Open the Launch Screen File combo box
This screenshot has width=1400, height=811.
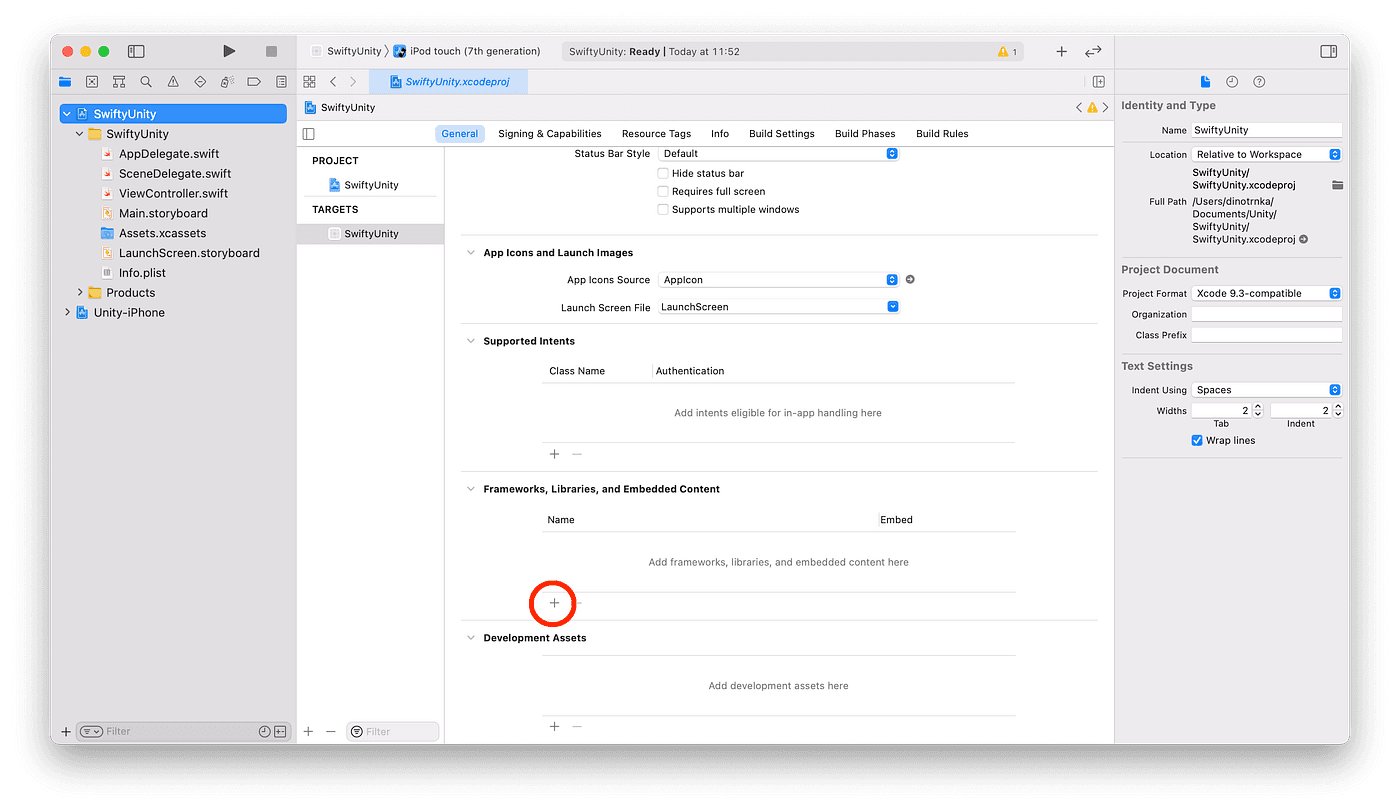779,307
